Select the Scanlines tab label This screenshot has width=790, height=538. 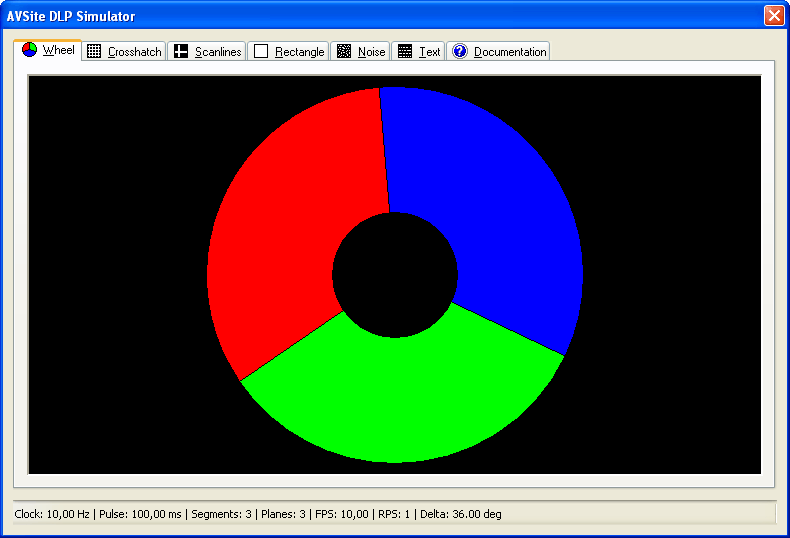218,52
